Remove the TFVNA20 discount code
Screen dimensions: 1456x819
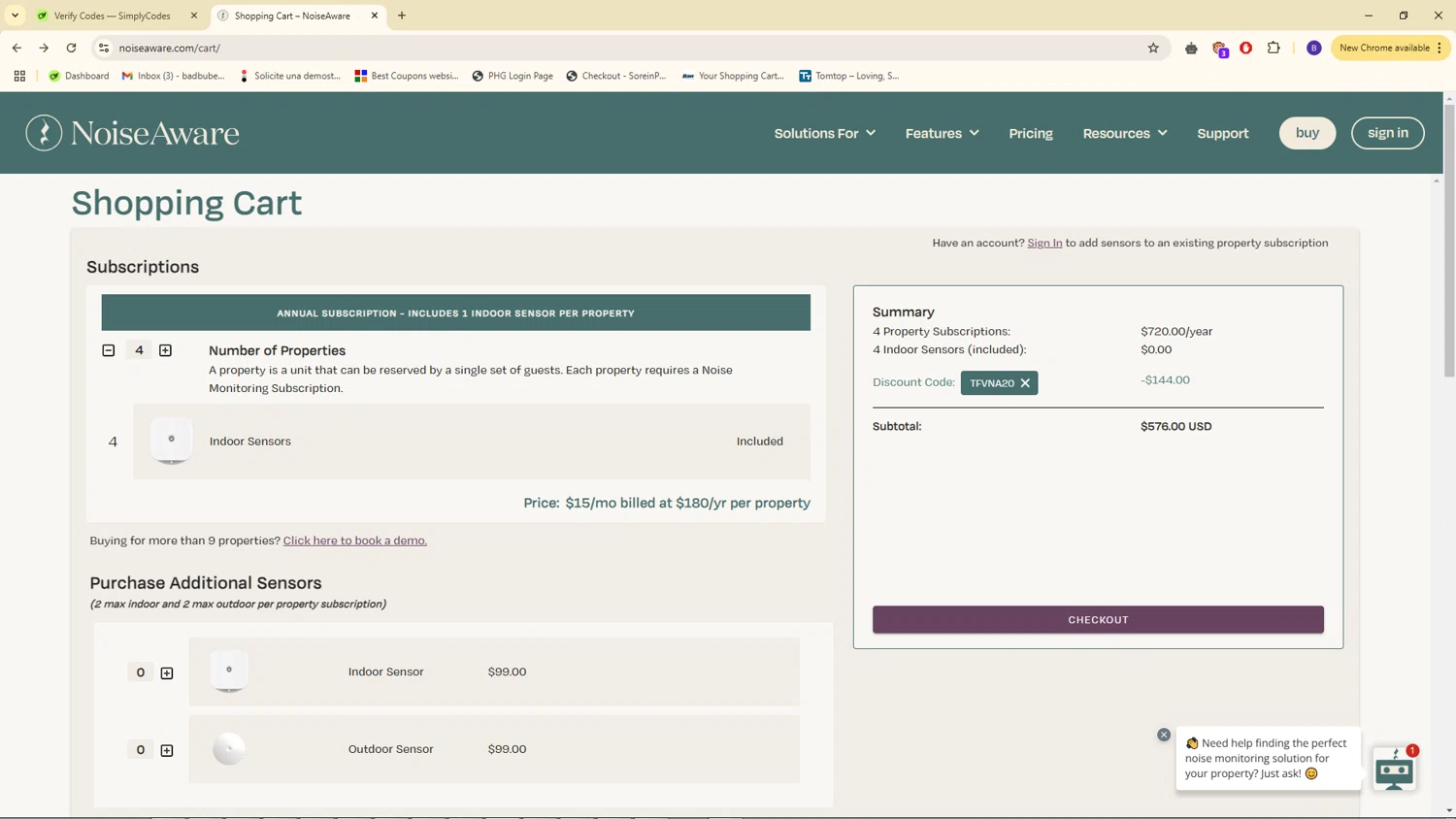click(x=1025, y=383)
